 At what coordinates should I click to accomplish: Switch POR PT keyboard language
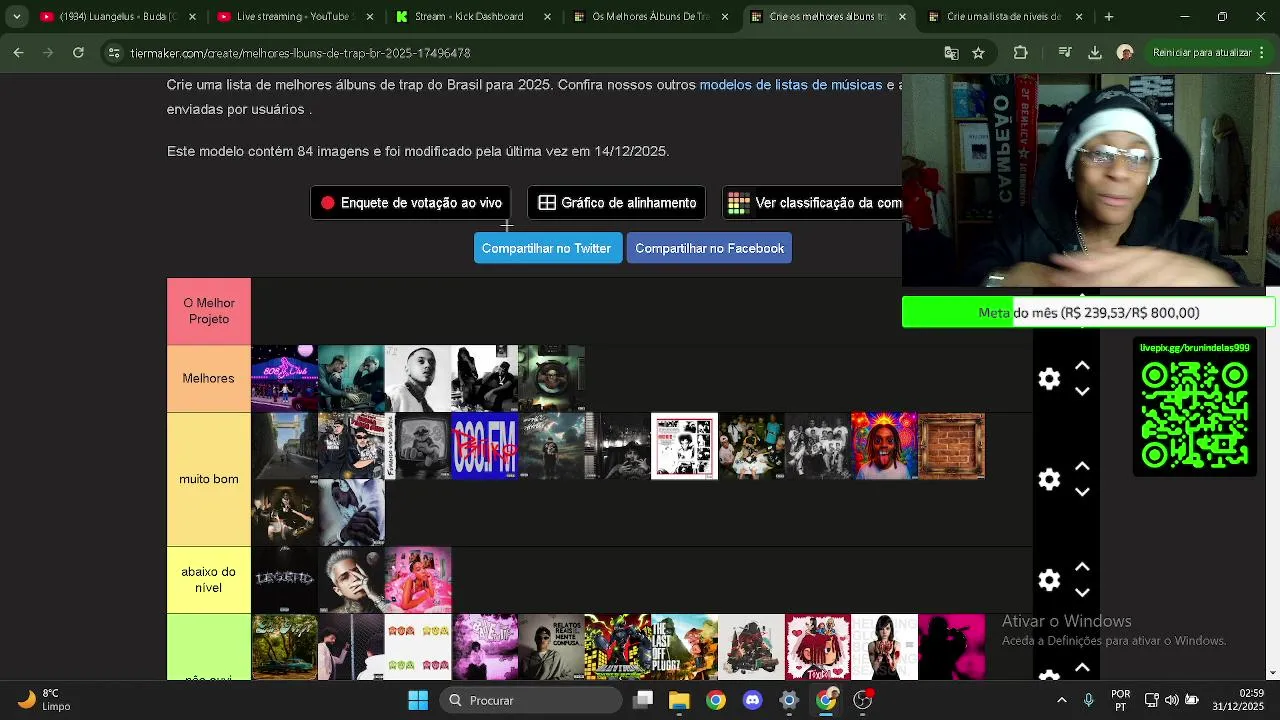pos(1121,700)
